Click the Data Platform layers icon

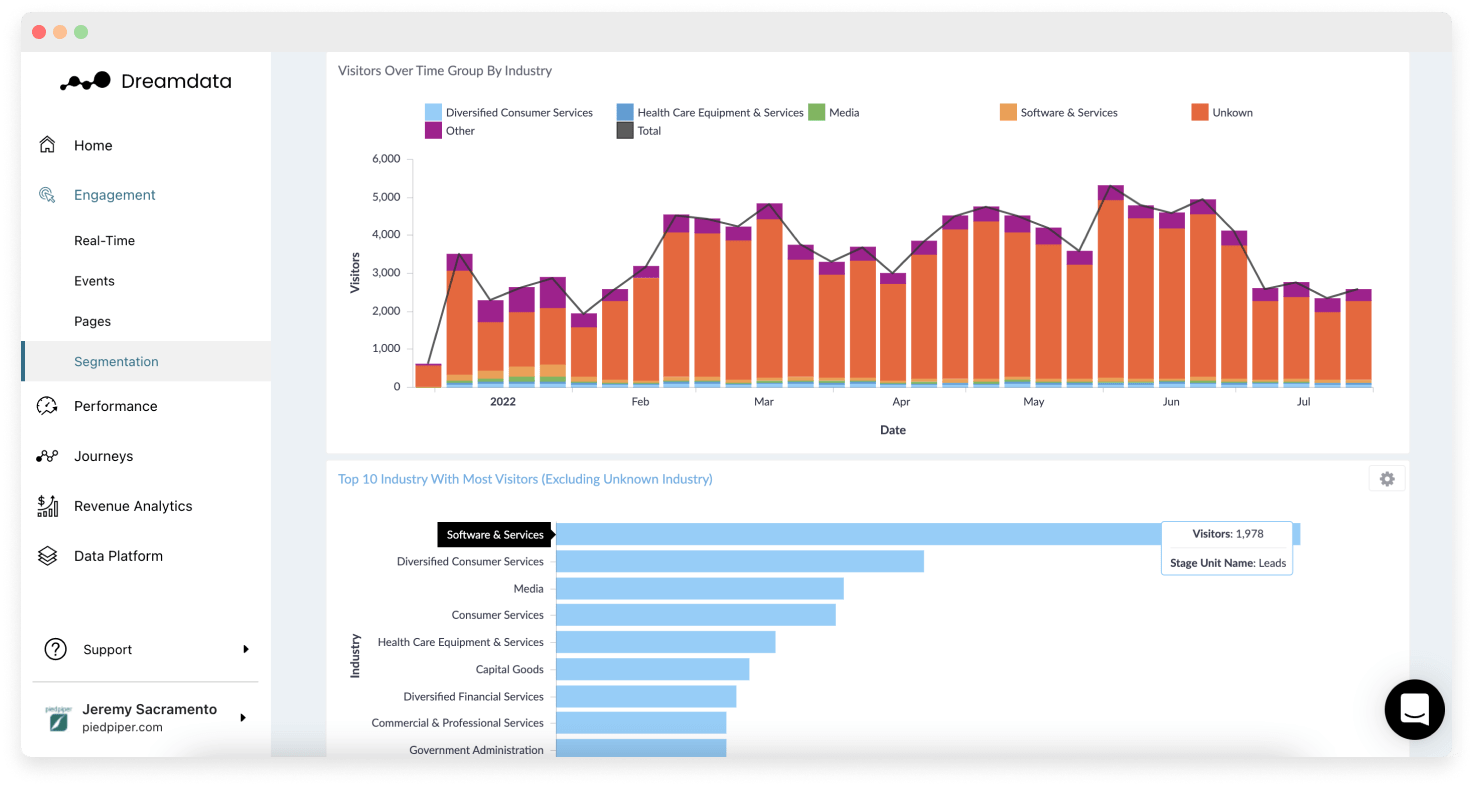tap(47, 556)
